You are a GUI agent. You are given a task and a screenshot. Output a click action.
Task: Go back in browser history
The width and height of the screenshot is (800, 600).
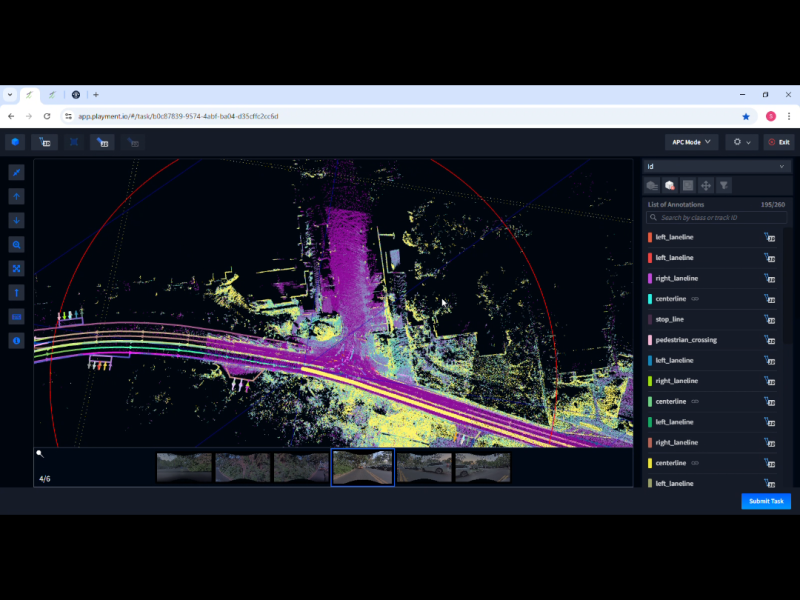[11, 116]
